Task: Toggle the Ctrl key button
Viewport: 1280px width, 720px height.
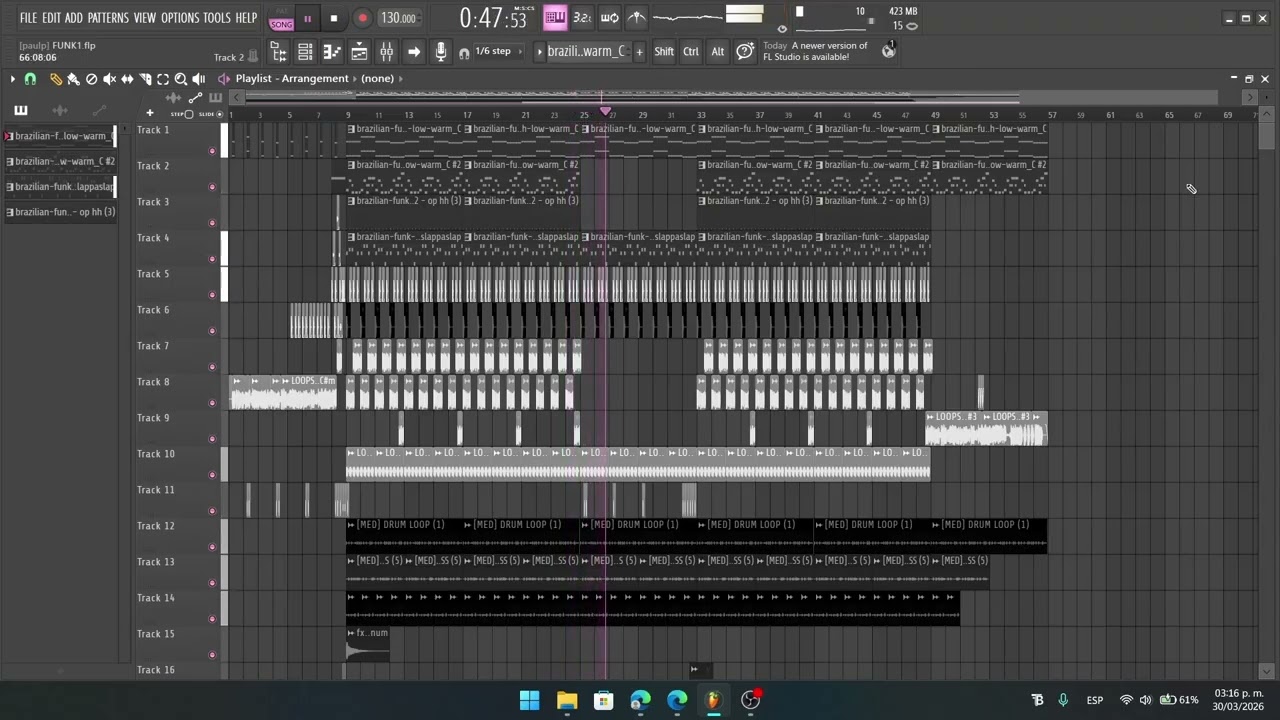Action: 691,52
